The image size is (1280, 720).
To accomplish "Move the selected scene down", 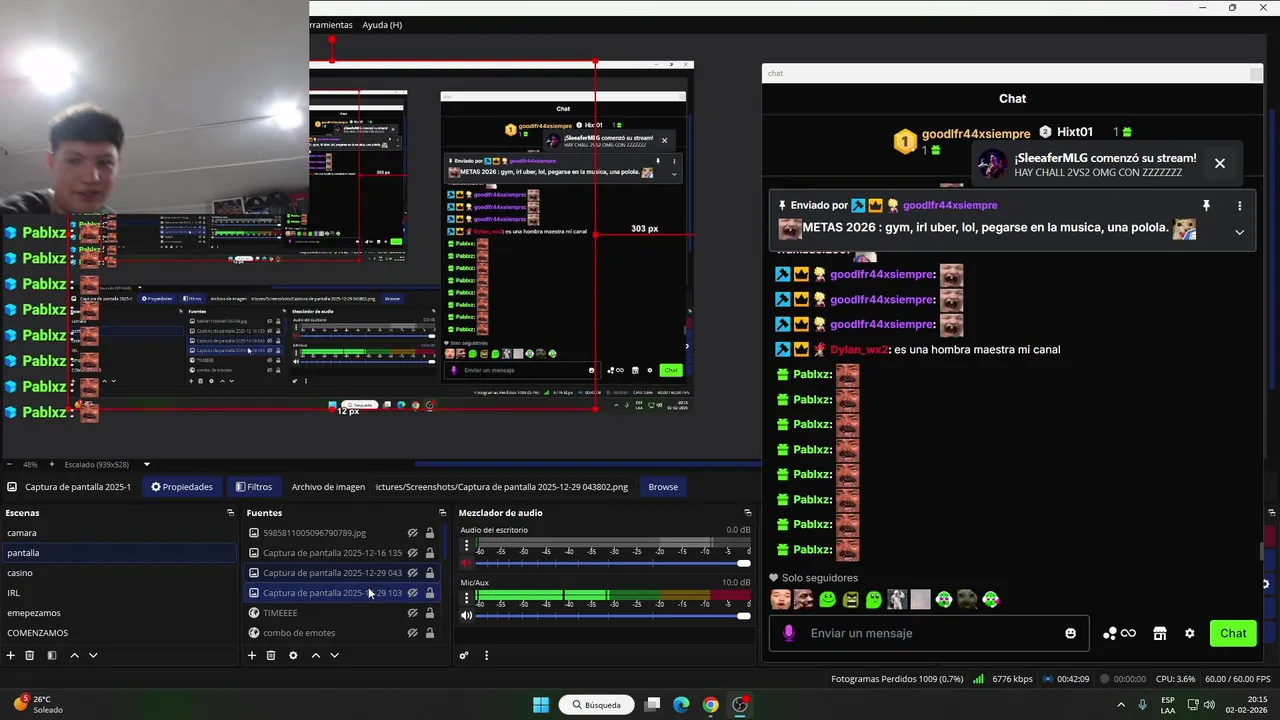I will (x=93, y=655).
